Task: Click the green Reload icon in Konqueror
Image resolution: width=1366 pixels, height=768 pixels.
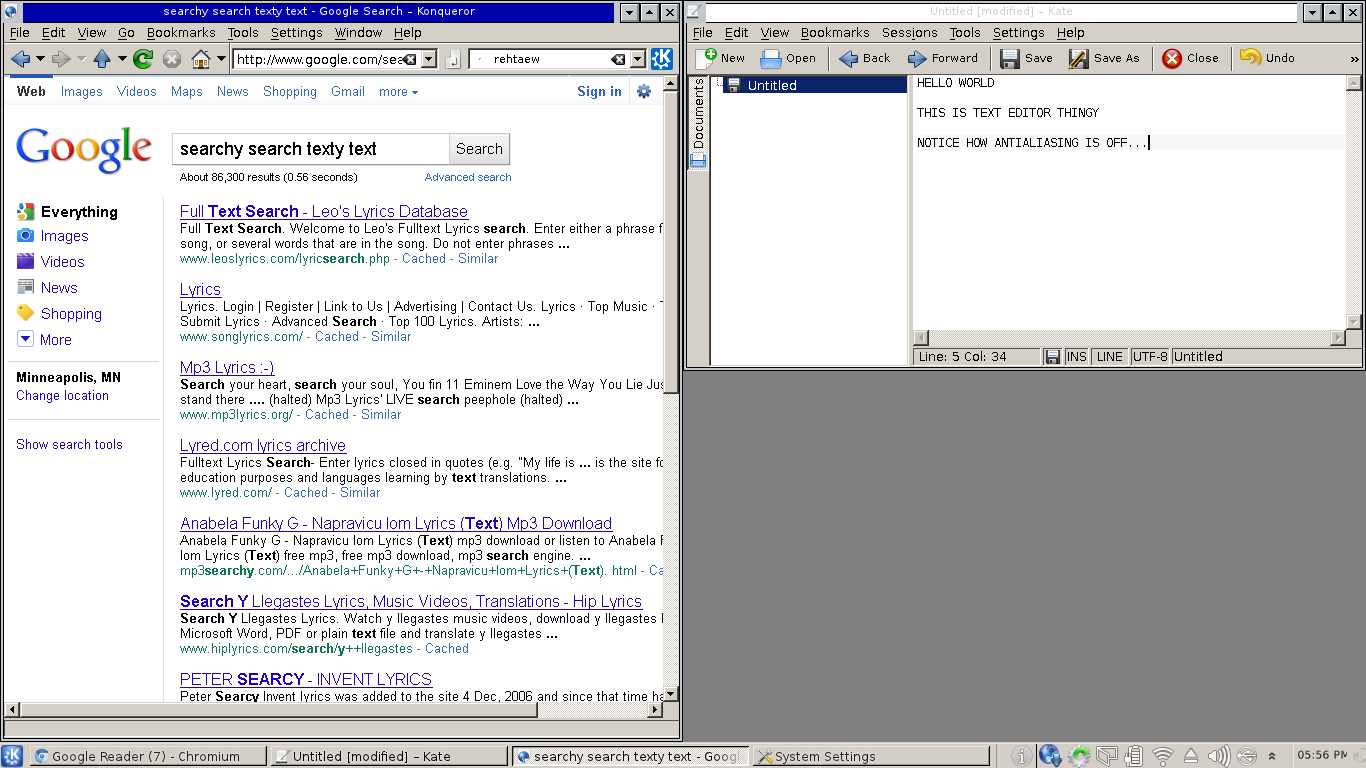Action: [143, 59]
